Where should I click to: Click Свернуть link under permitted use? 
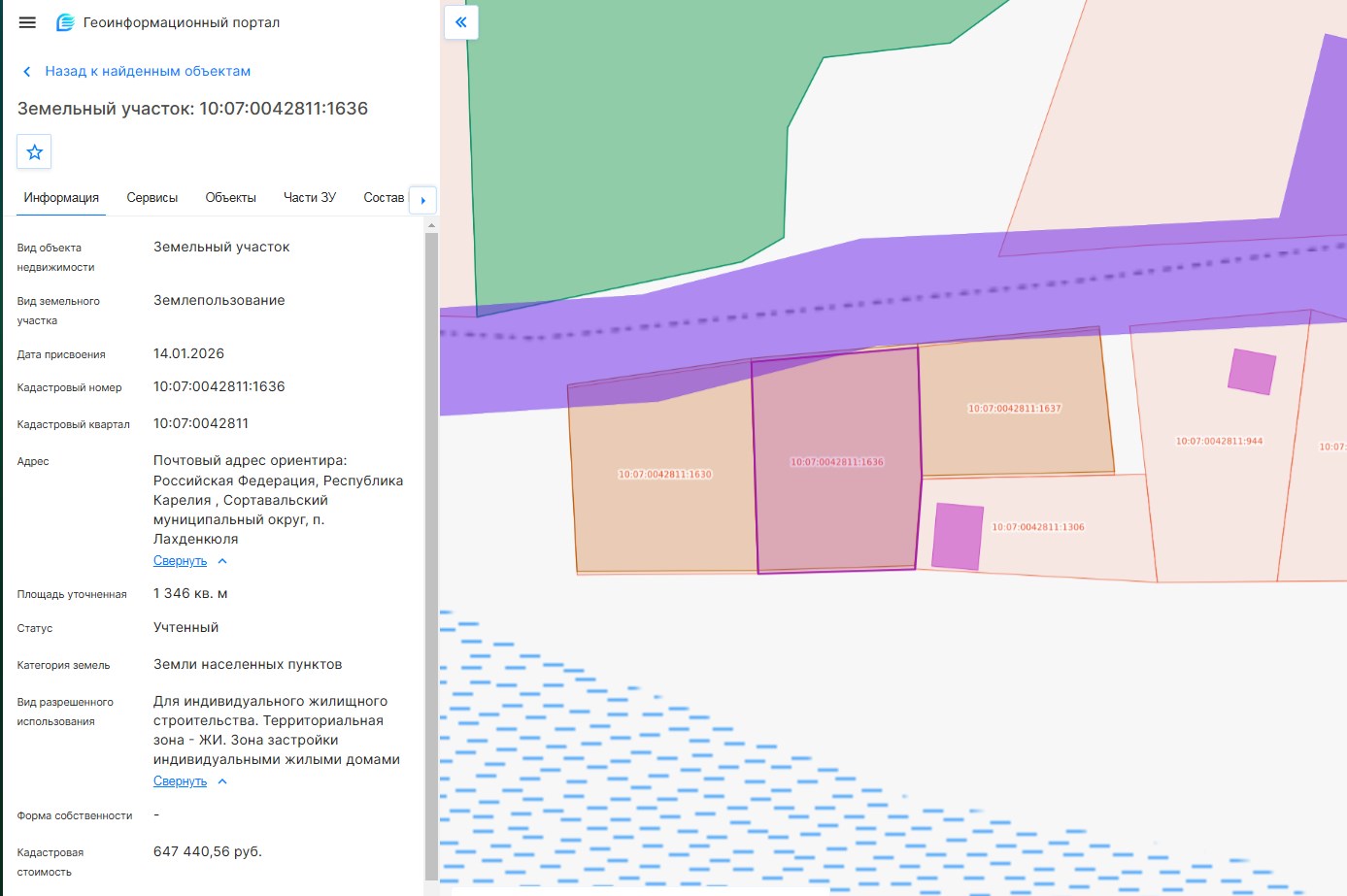[x=180, y=781]
